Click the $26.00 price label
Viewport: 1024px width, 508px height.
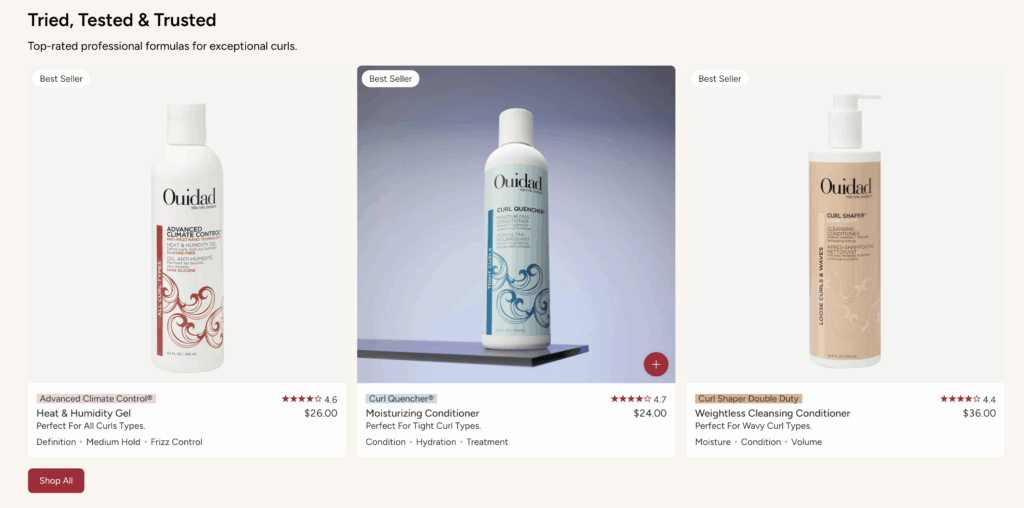point(321,413)
